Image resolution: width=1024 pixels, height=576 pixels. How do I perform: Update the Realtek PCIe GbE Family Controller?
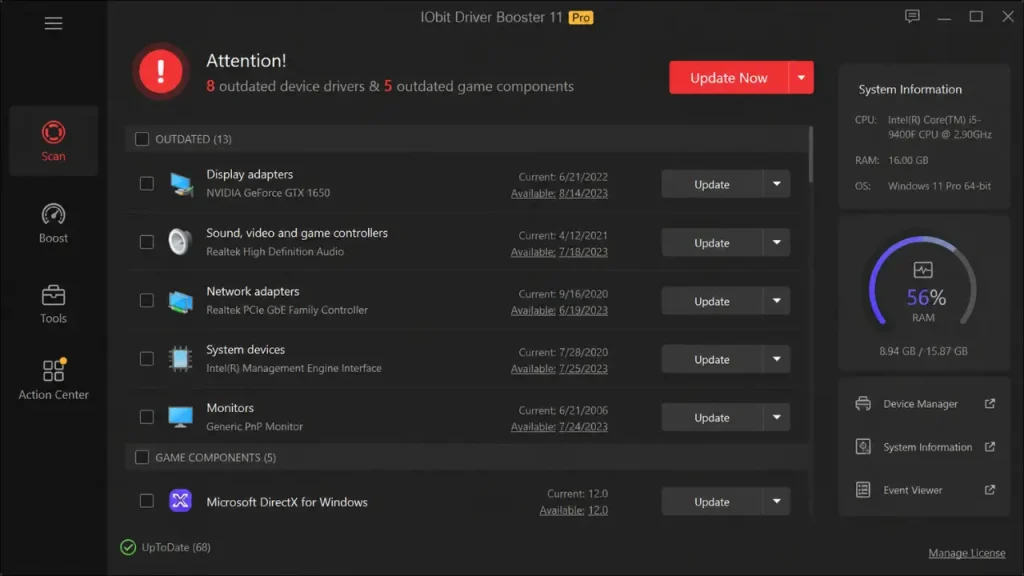click(x=712, y=301)
